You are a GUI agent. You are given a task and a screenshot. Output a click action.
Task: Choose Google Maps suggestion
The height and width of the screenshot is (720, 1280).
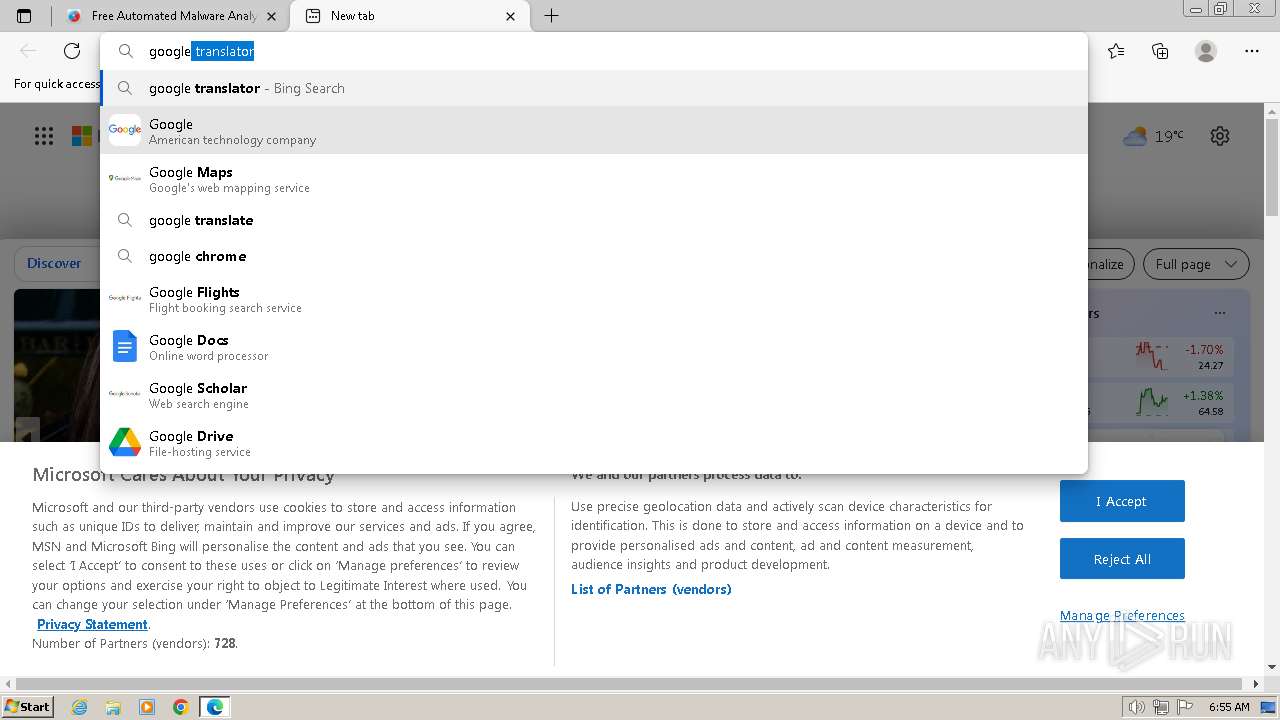click(x=594, y=179)
